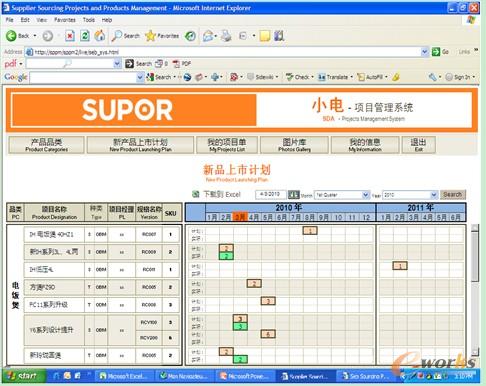Click the Print printer icon
The image size is (486, 386).
coord(226,36)
